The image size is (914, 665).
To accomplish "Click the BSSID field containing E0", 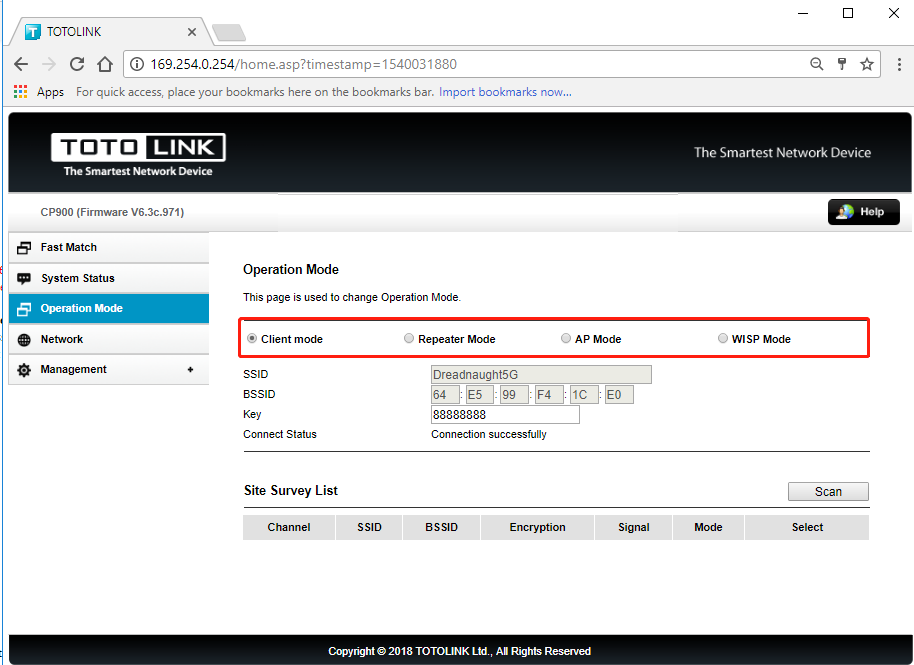I will (619, 395).
